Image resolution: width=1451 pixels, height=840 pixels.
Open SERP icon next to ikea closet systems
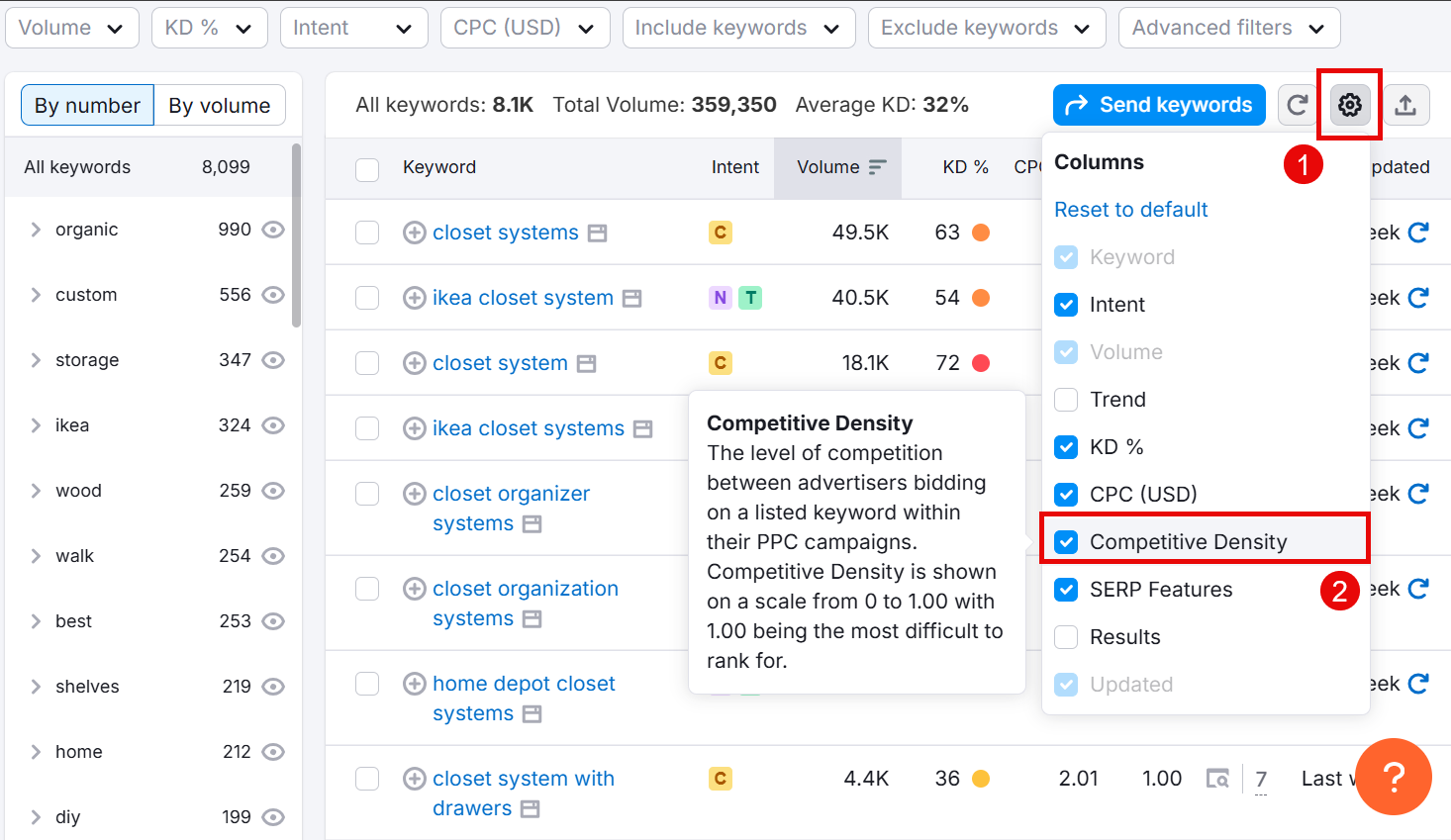(643, 429)
